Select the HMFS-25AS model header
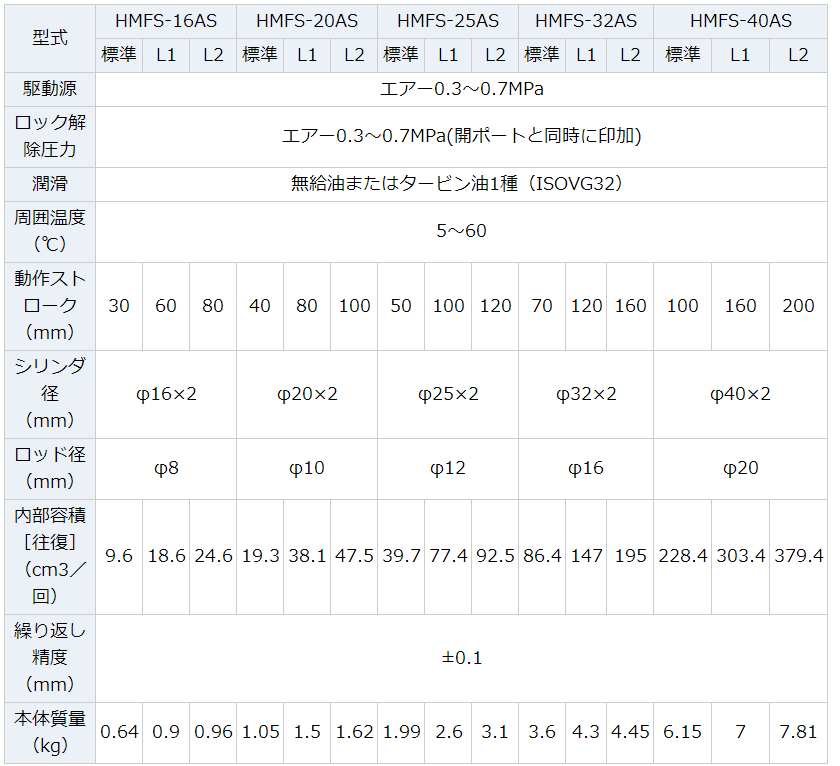The image size is (840, 766). coord(448,21)
